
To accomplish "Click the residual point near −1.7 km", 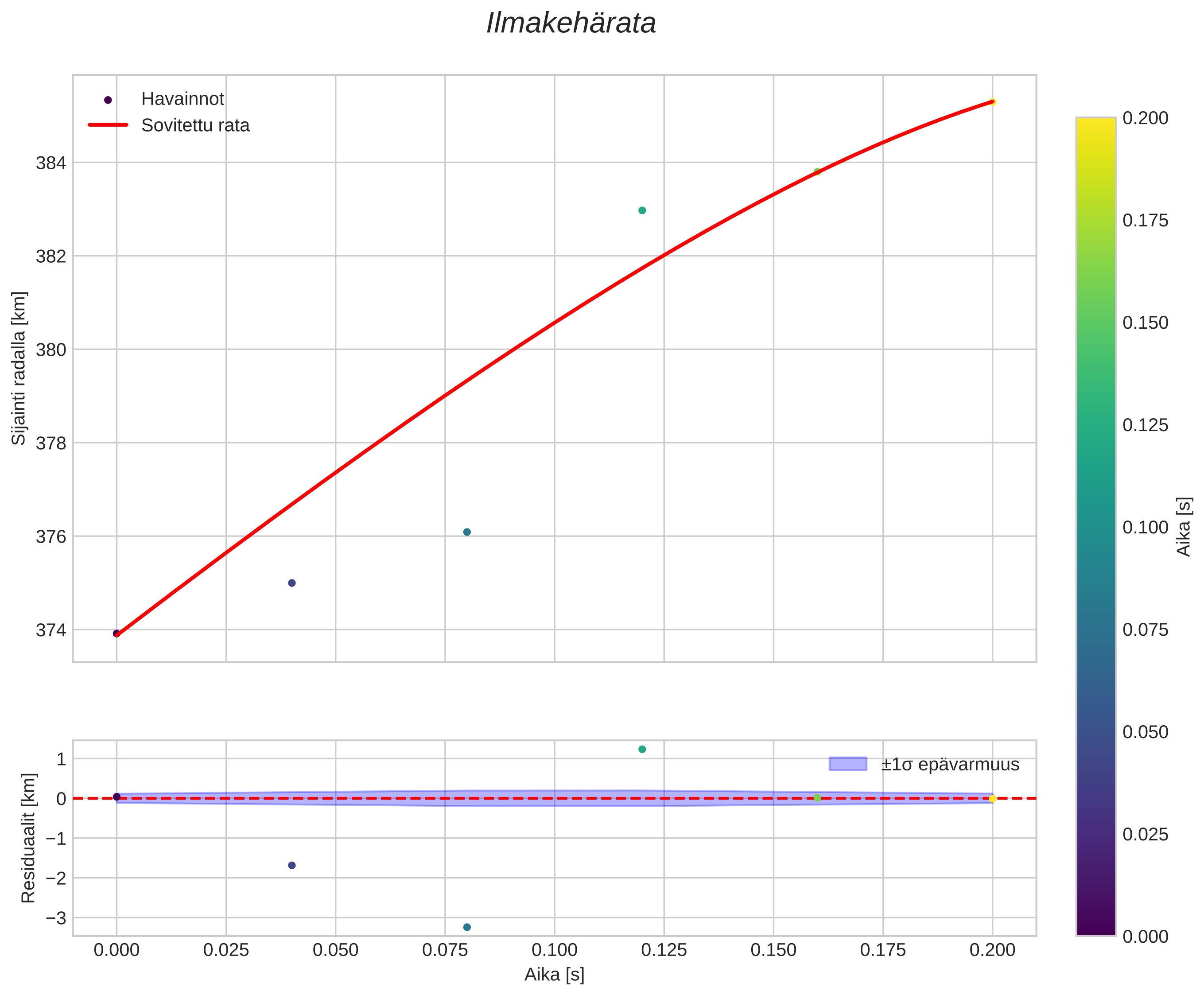I will pos(291,866).
